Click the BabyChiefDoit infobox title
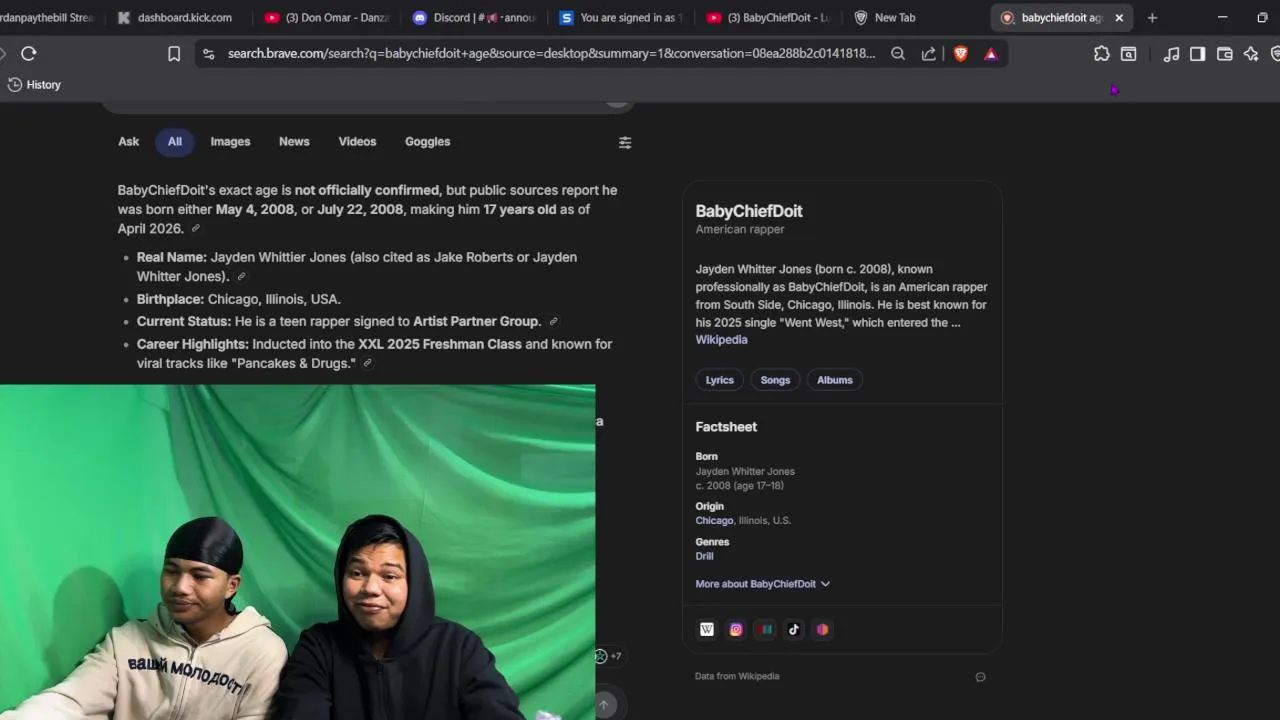 (x=749, y=211)
